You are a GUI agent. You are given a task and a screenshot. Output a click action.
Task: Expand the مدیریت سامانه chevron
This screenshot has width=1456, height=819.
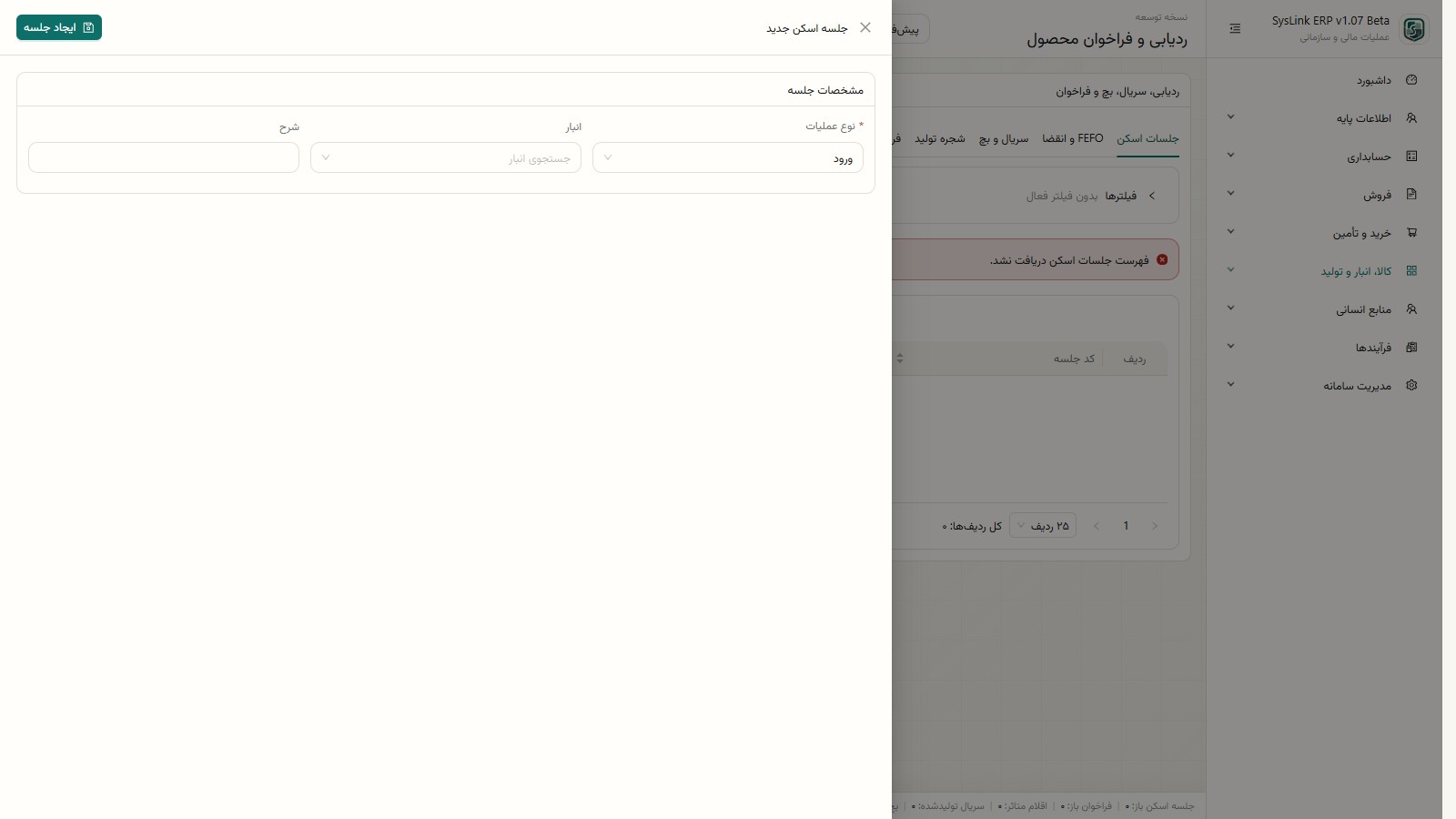pos(1230,384)
